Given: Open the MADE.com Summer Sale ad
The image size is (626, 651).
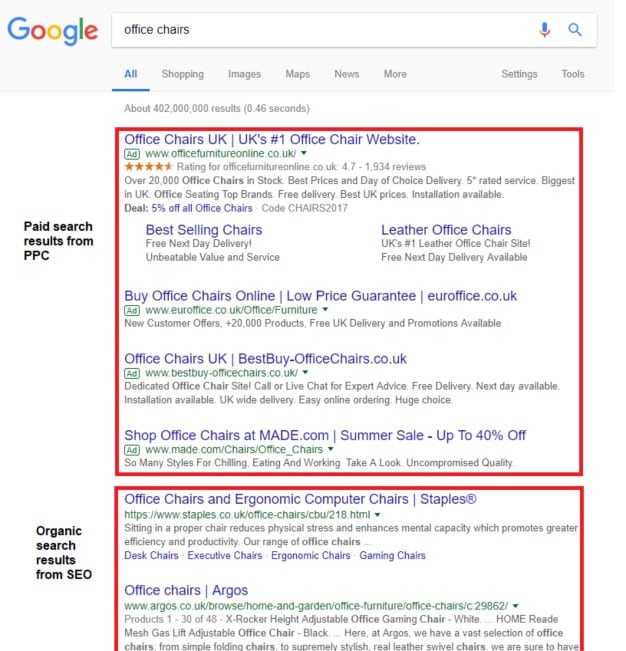Looking at the screenshot, I should click(x=325, y=436).
